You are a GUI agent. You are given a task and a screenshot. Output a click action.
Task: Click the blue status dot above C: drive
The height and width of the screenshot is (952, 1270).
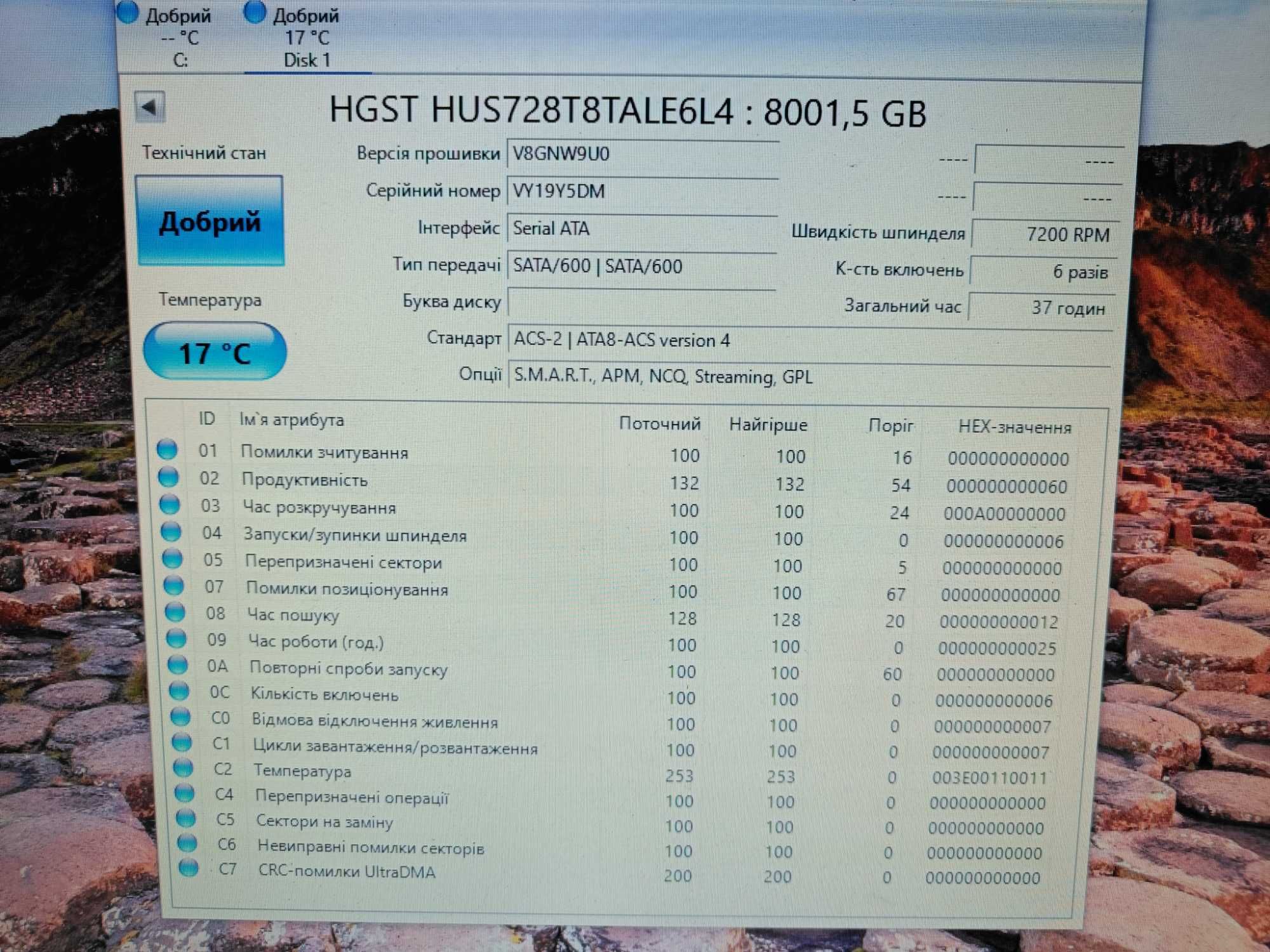[x=128, y=13]
